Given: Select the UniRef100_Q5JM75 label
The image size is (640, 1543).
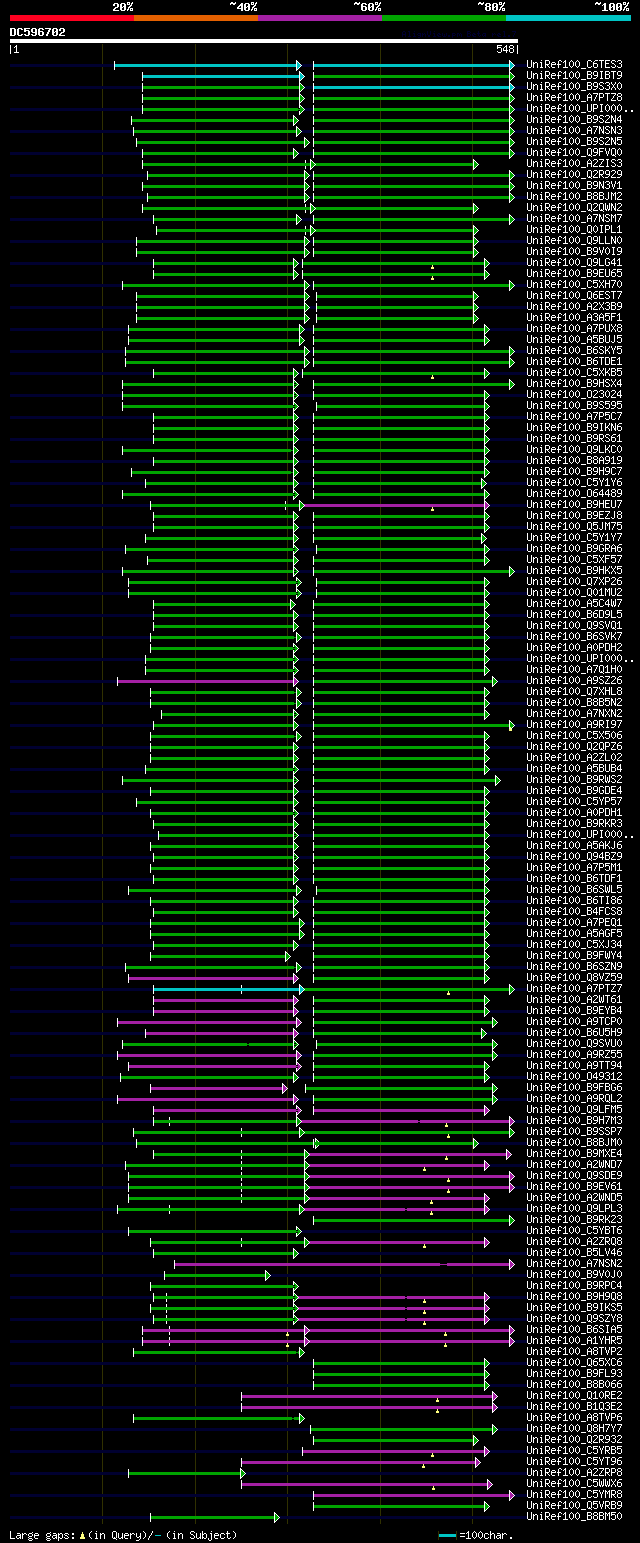Looking at the screenshot, I should pyautogui.click(x=574, y=527).
